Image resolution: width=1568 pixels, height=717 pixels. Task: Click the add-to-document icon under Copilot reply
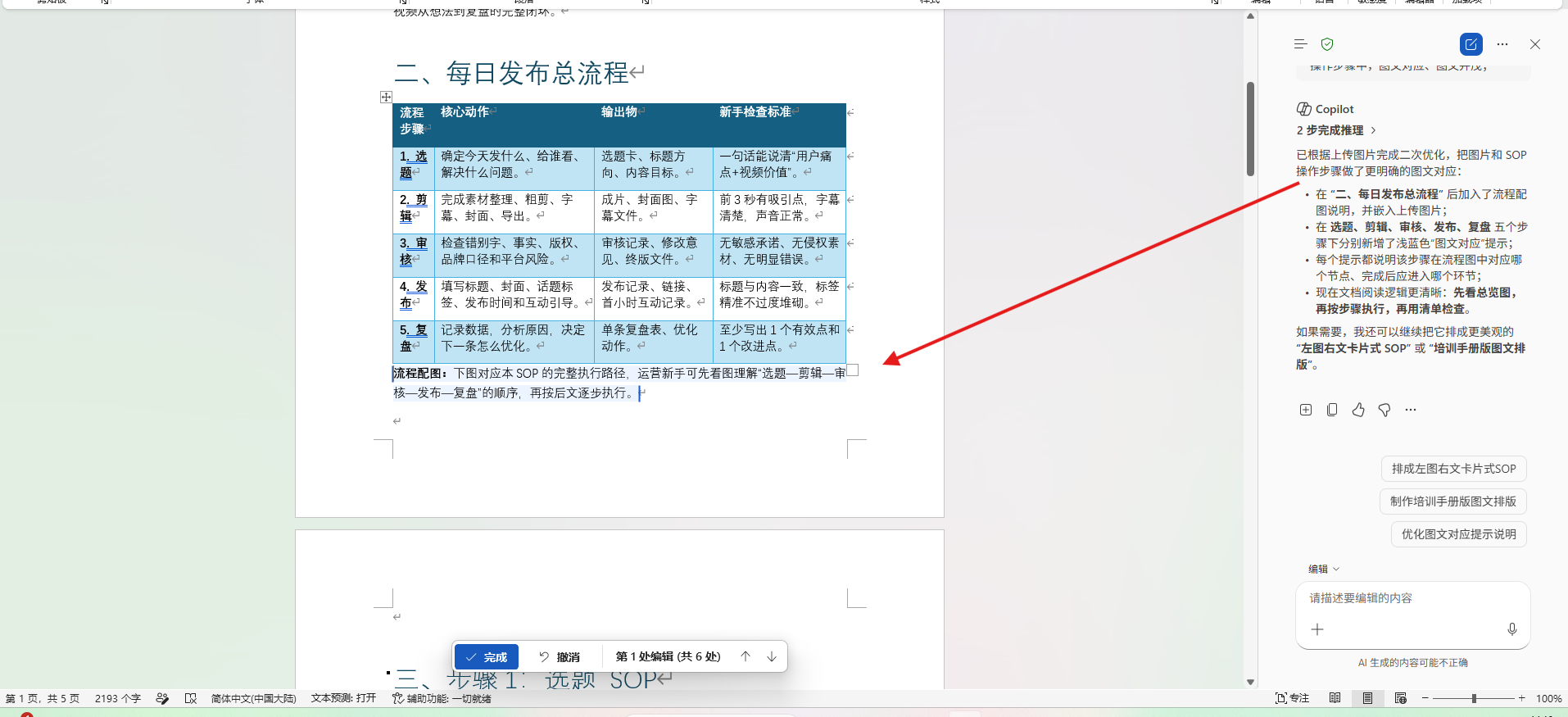pyautogui.click(x=1306, y=410)
